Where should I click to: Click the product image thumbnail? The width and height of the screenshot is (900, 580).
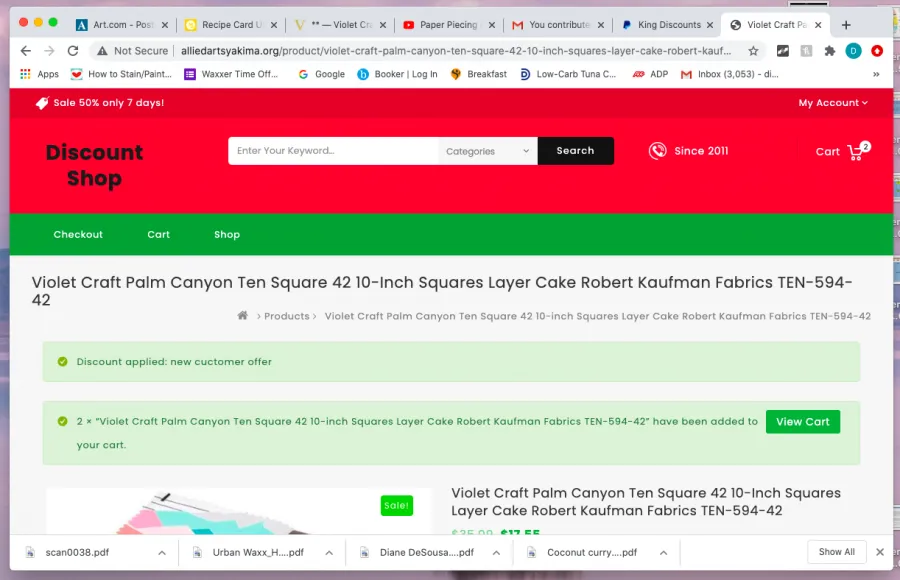(x=238, y=511)
